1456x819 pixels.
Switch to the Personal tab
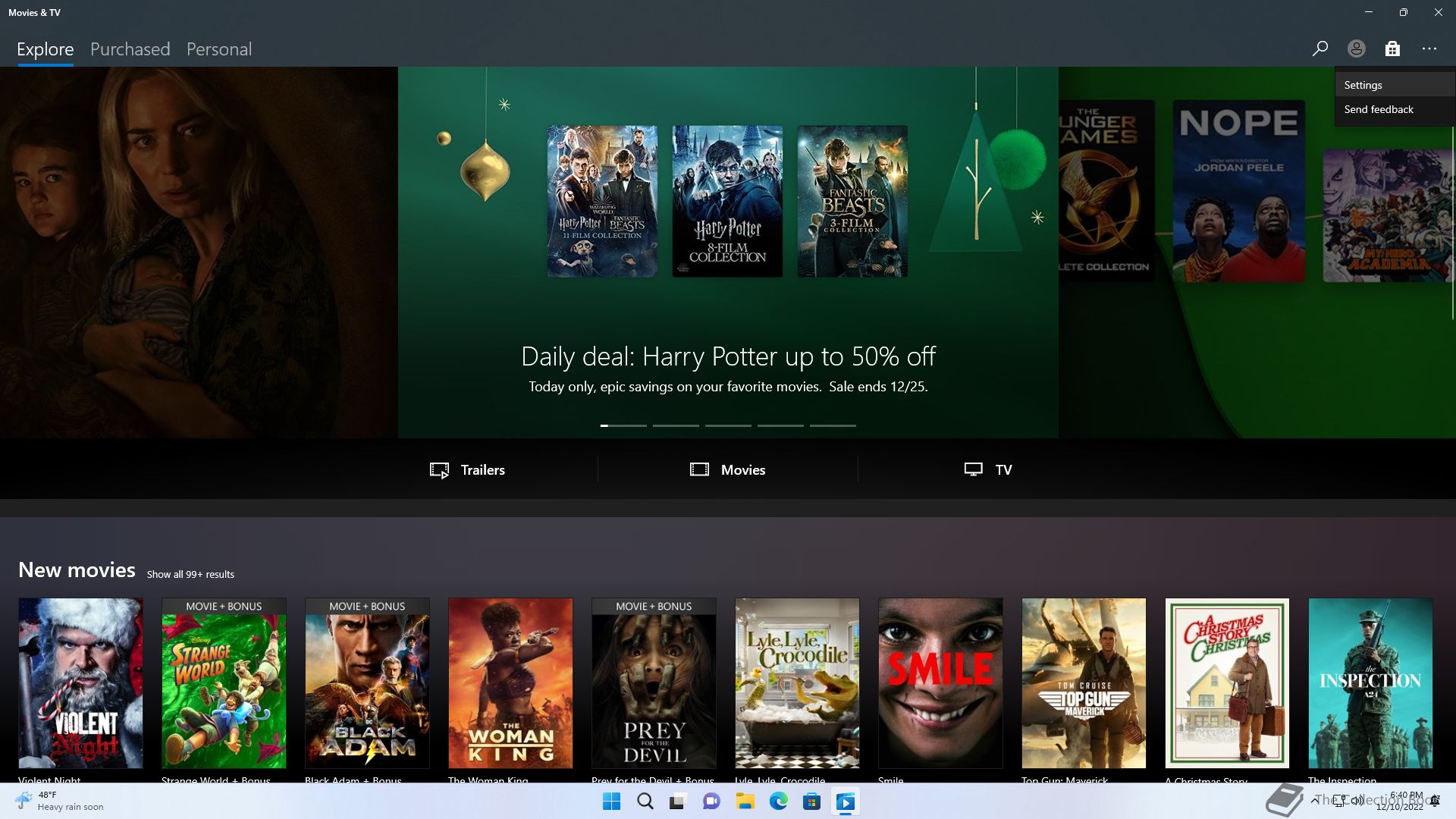[x=219, y=49]
